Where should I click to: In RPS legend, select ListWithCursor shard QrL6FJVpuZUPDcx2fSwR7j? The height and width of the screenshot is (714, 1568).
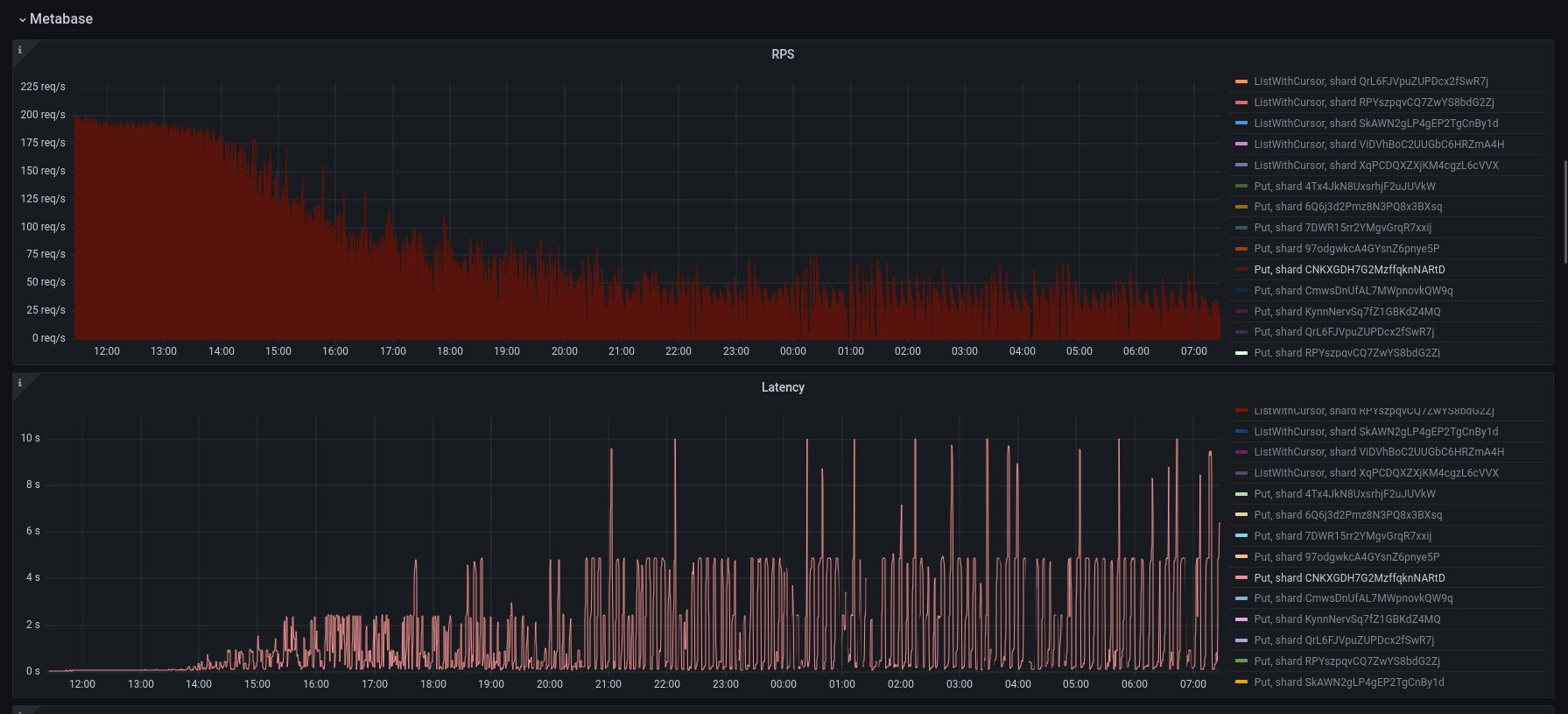tap(1370, 81)
